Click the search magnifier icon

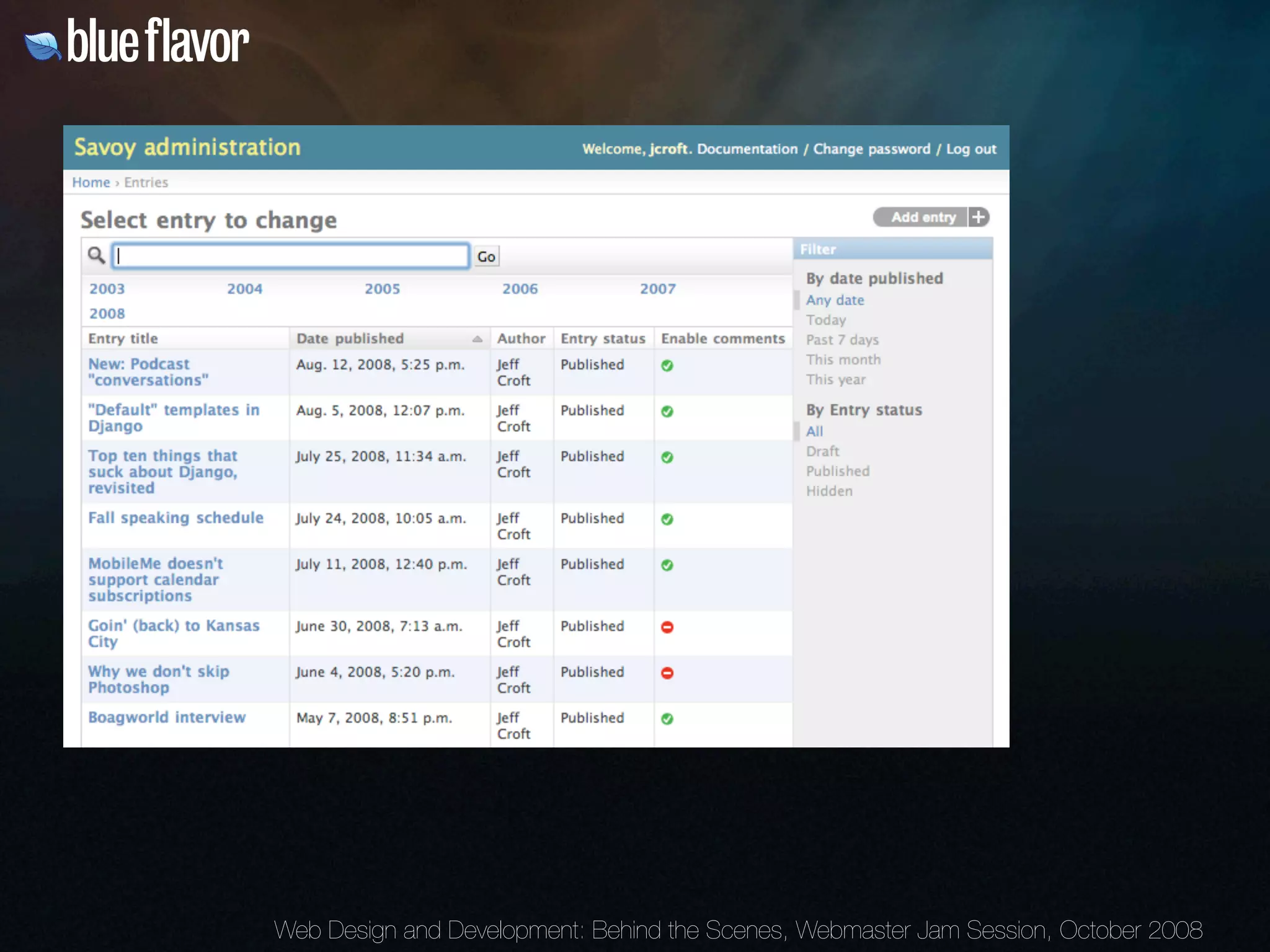pyautogui.click(x=96, y=255)
